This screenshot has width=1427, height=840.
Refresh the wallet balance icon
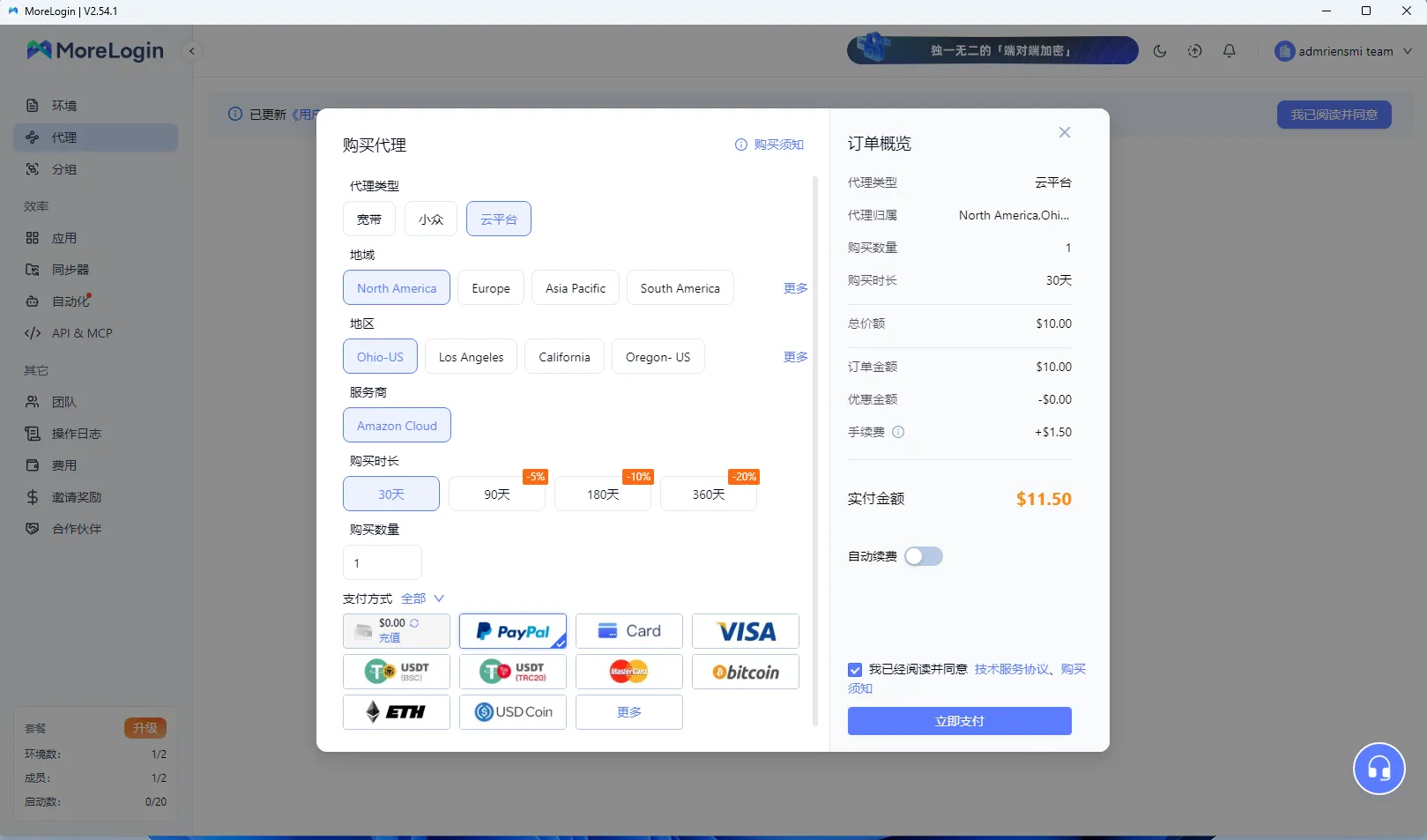414,623
